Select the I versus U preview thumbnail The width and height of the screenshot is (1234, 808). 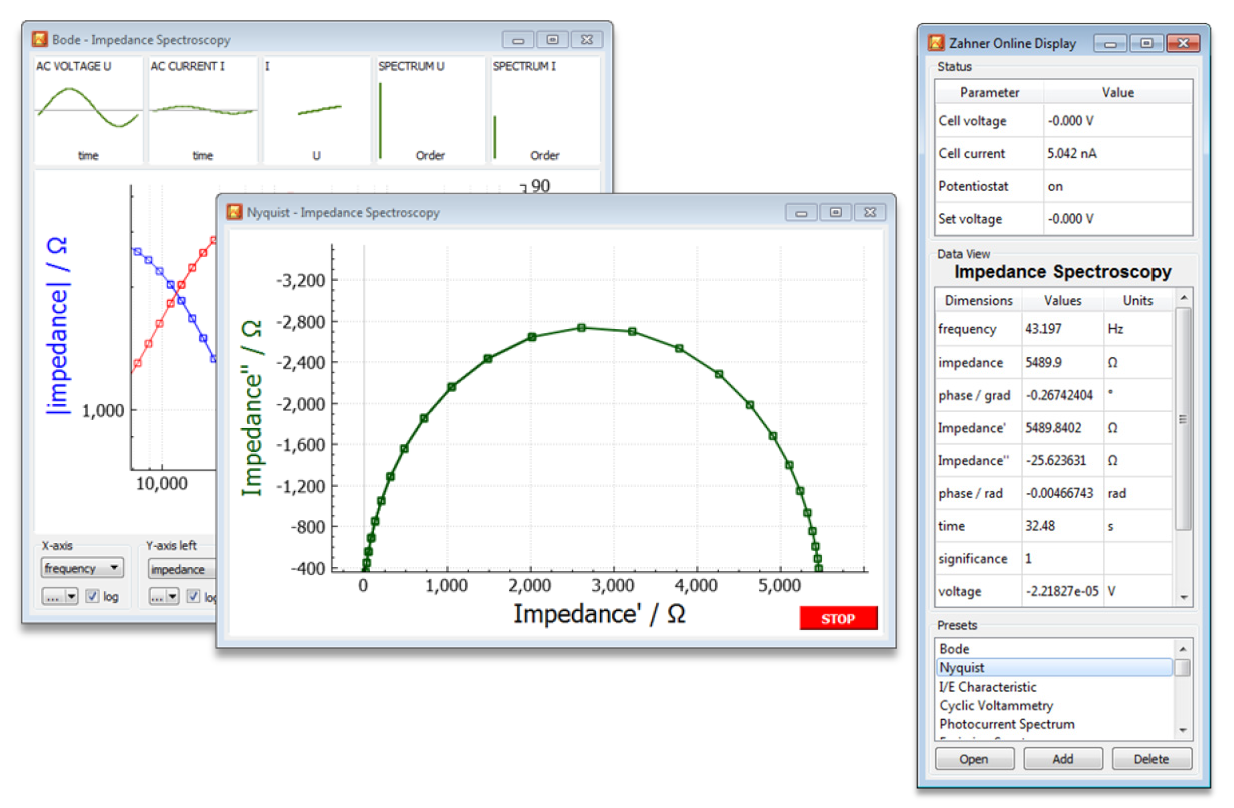point(317,110)
